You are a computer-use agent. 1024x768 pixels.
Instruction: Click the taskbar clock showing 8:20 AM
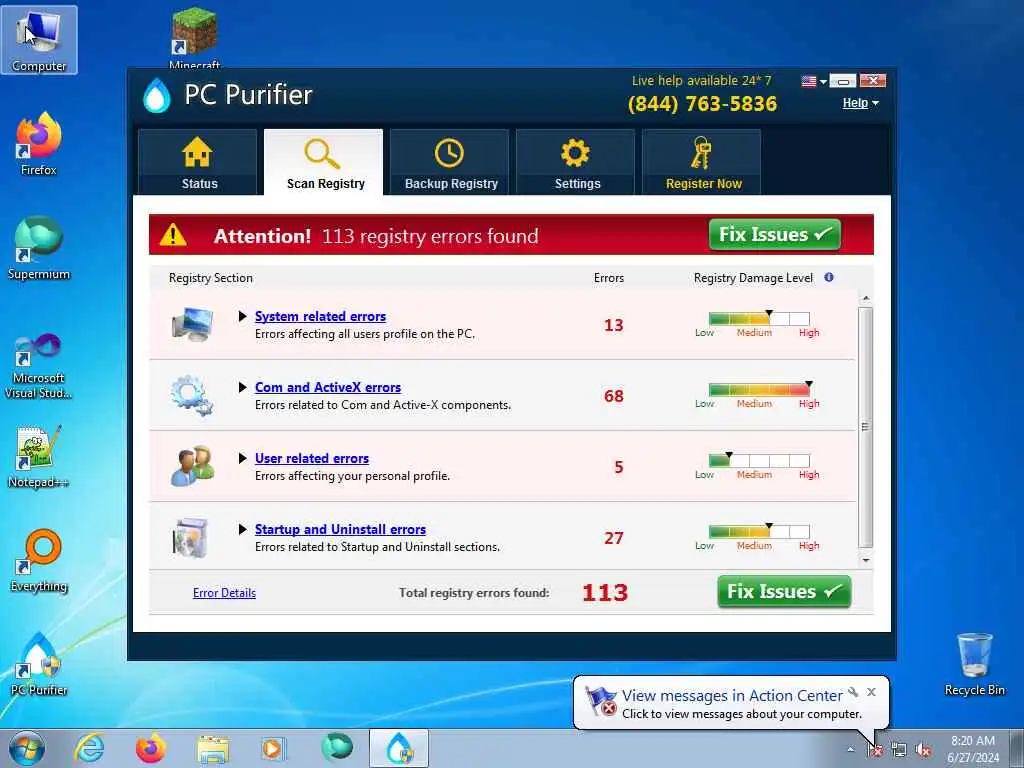(972, 749)
